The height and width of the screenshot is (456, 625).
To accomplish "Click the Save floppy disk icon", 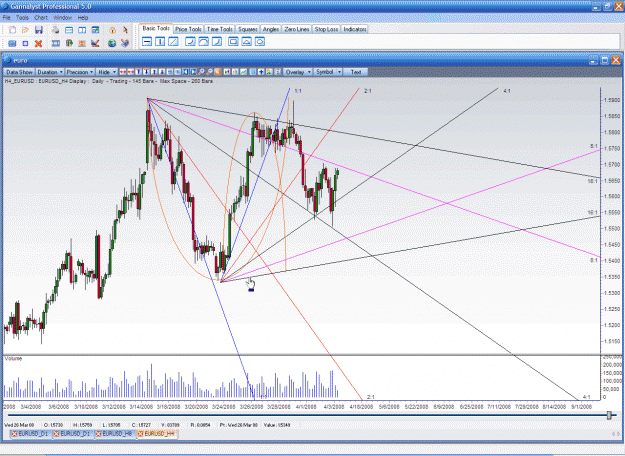I will pyautogui.click(x=39, y=30).
